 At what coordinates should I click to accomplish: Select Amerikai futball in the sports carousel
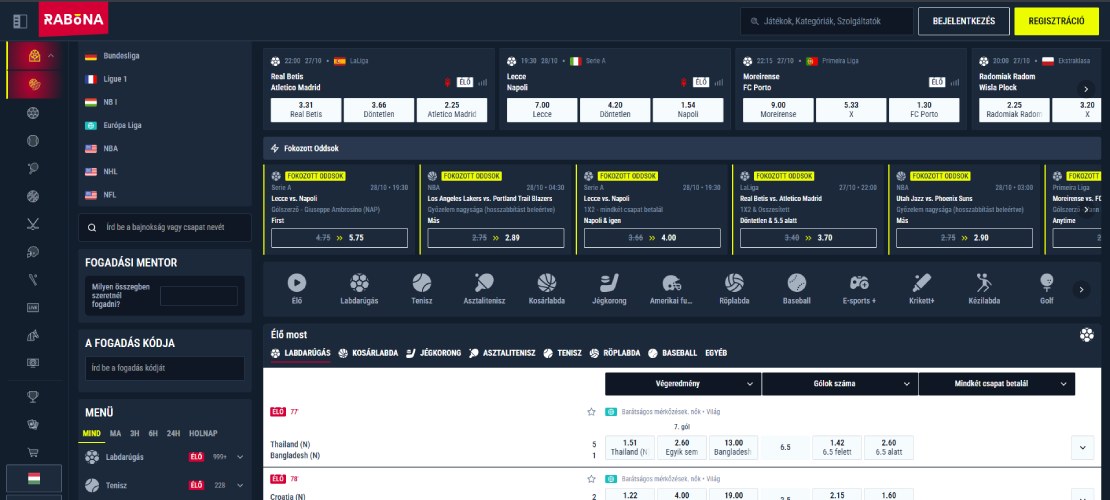tap(671, 289)
